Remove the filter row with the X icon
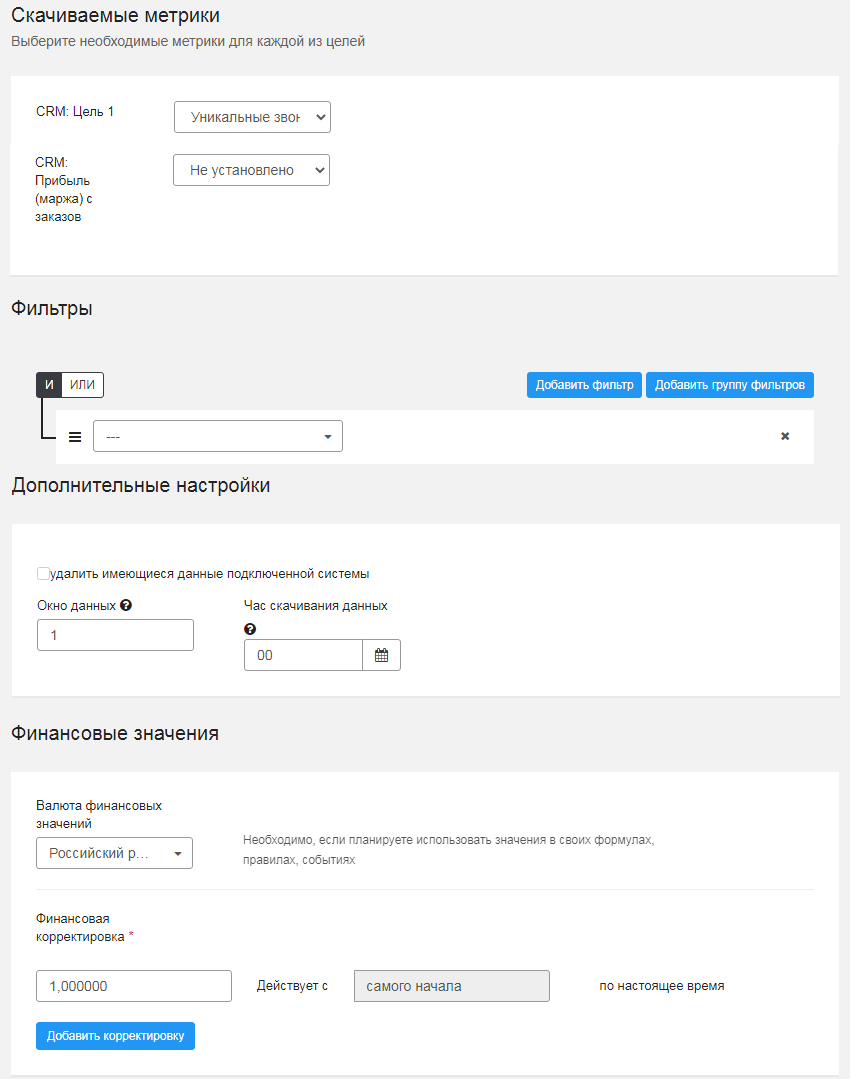The width and height of the screenshot is (850, 1079). [785, 436]
